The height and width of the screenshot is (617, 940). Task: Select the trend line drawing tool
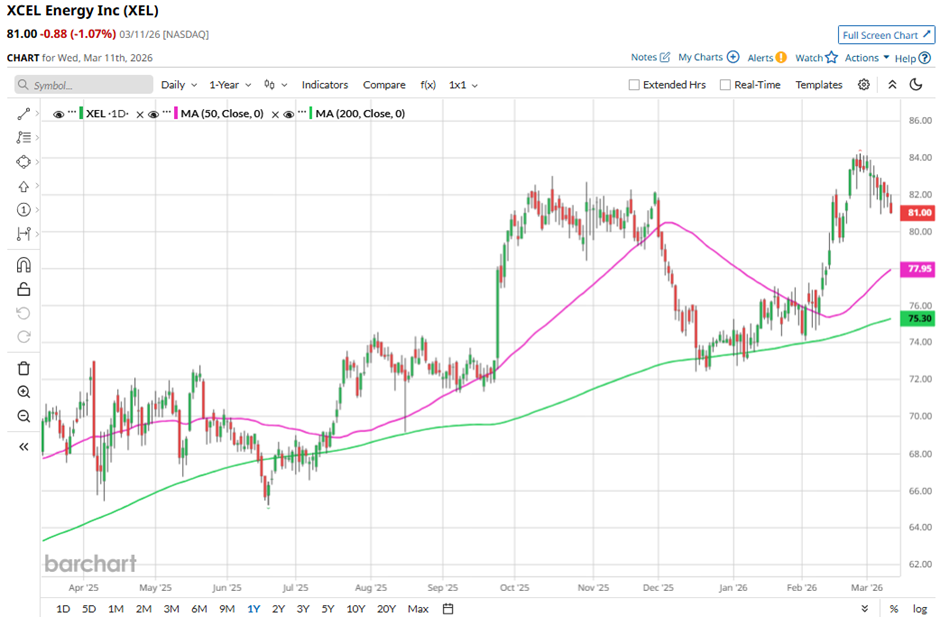24,114
